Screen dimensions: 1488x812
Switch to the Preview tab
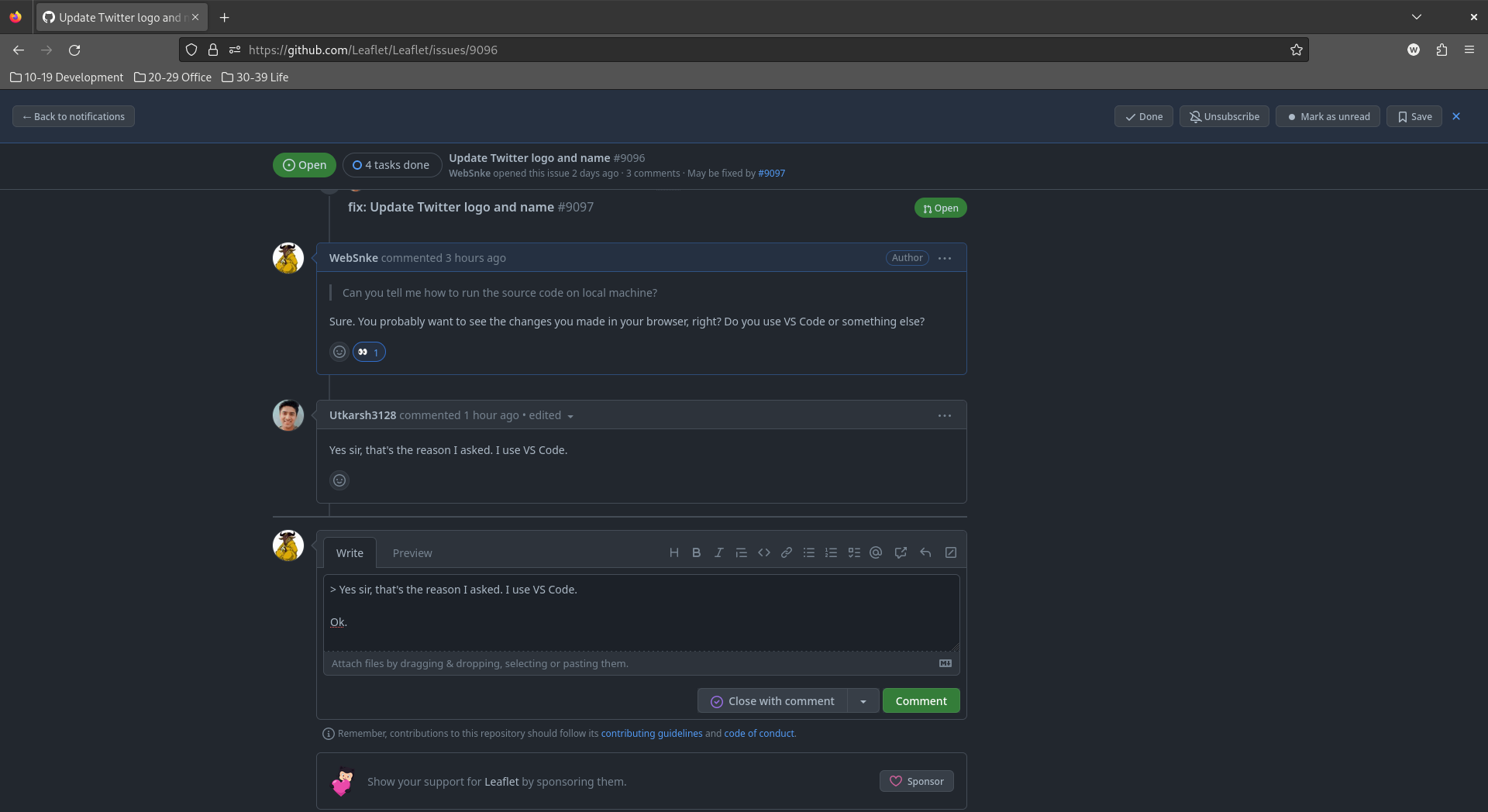[412, 552]
